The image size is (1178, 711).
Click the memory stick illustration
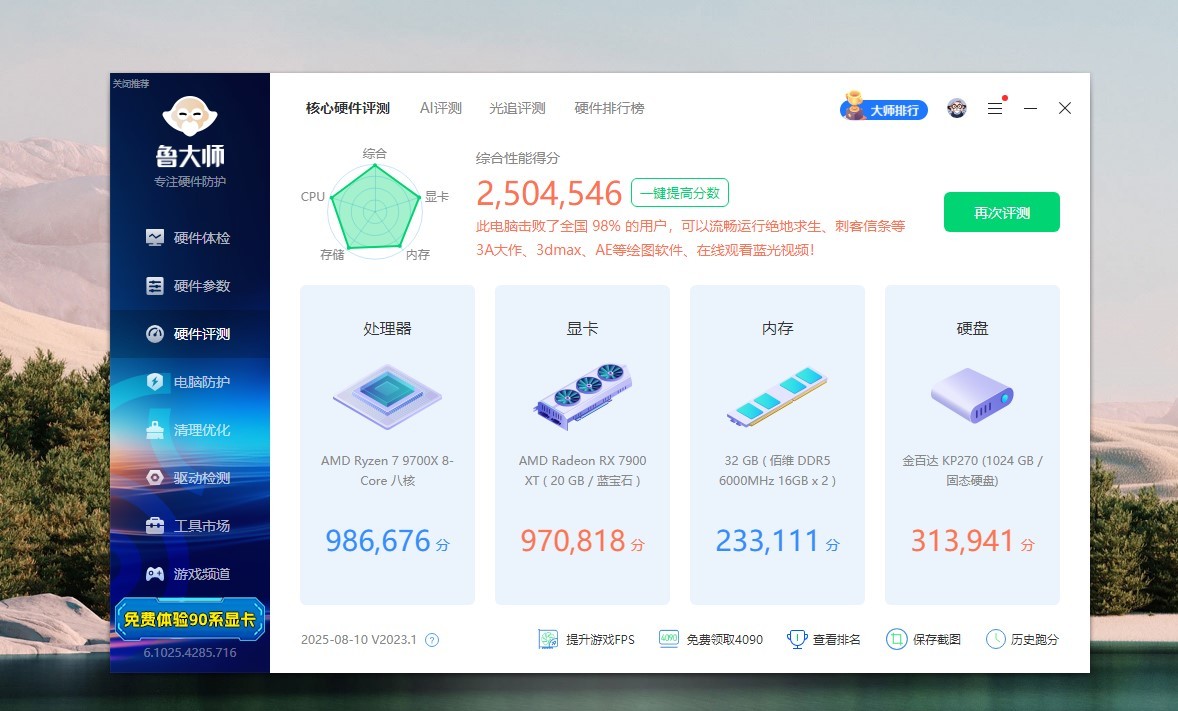coord(777,396)
